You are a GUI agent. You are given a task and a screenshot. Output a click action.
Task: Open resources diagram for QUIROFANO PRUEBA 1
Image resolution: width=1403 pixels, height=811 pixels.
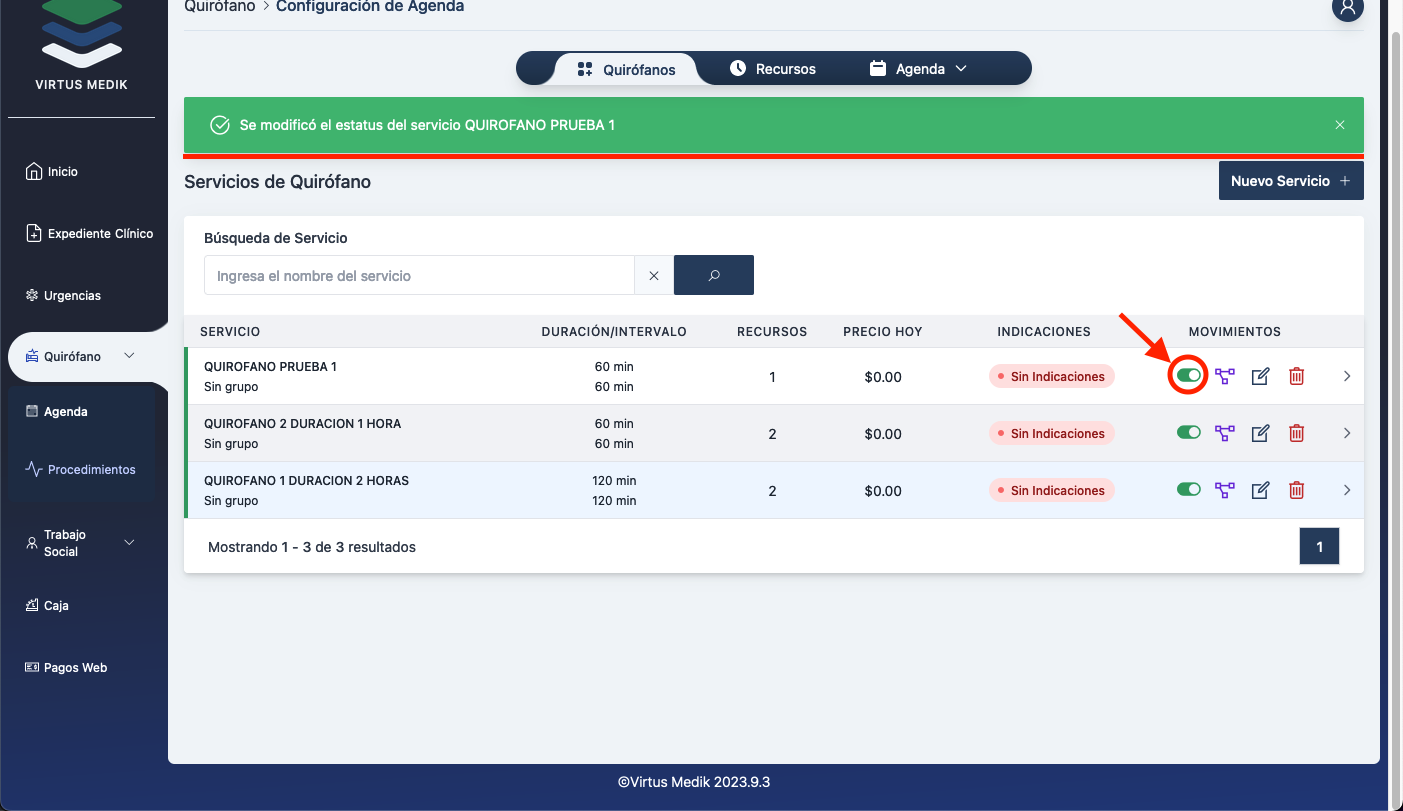1225,377
